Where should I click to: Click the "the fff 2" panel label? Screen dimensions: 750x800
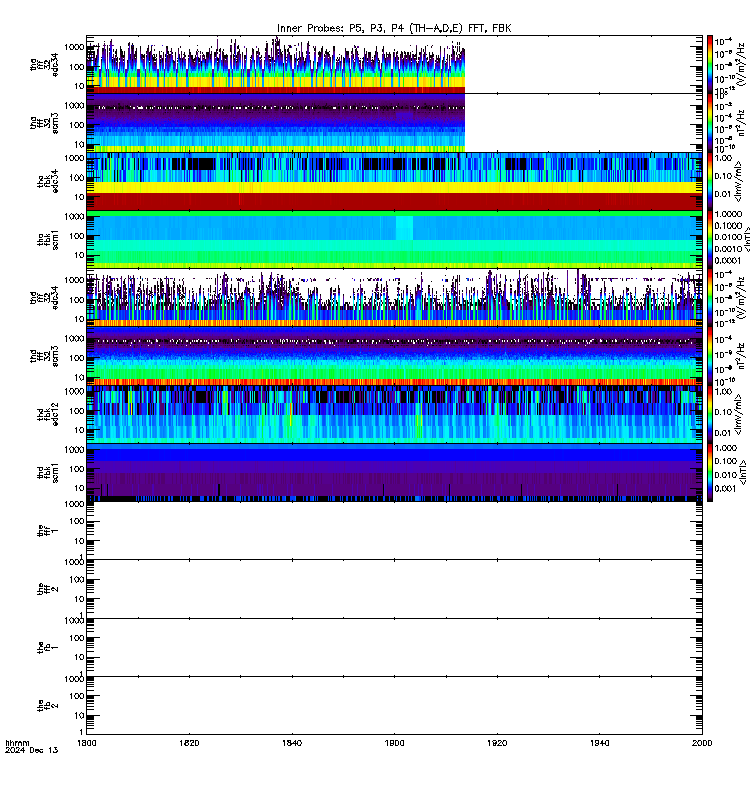click(x=48, y=589)
